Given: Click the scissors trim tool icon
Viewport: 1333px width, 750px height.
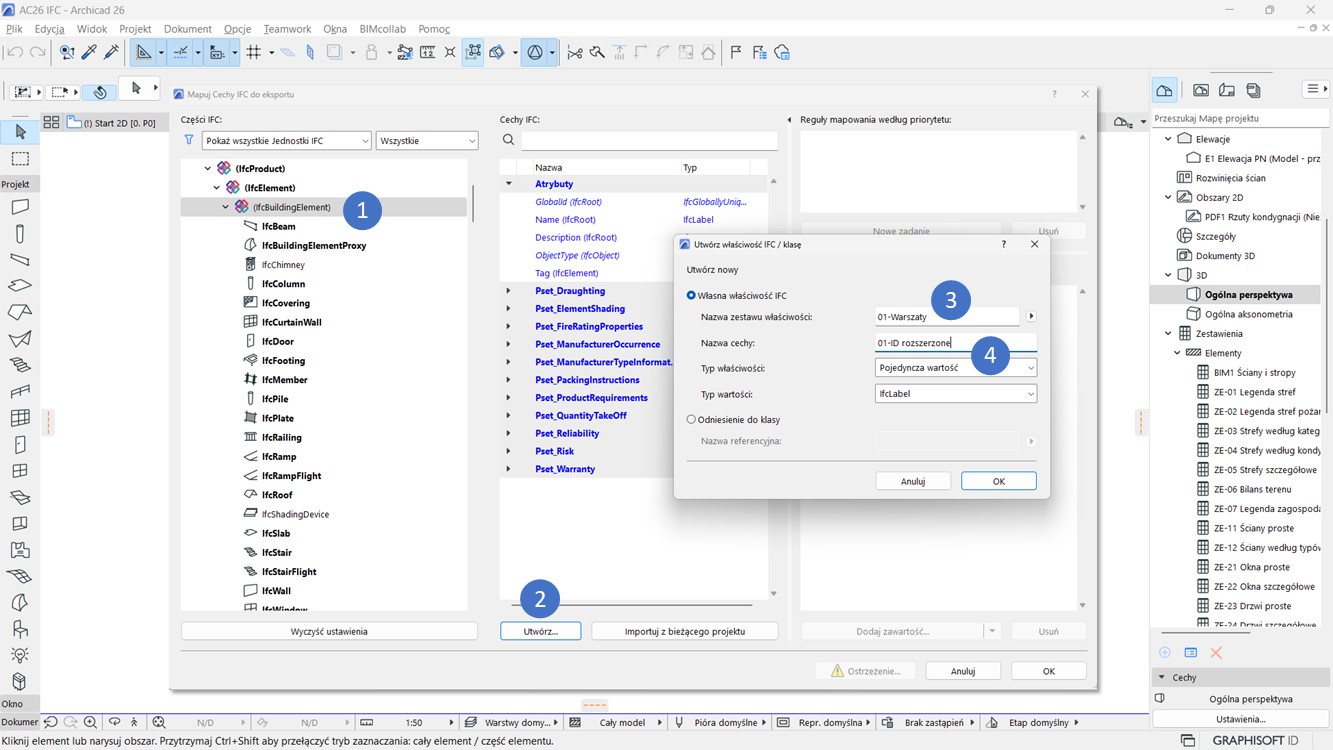Looking at the screenshot, I should (575, 53).
